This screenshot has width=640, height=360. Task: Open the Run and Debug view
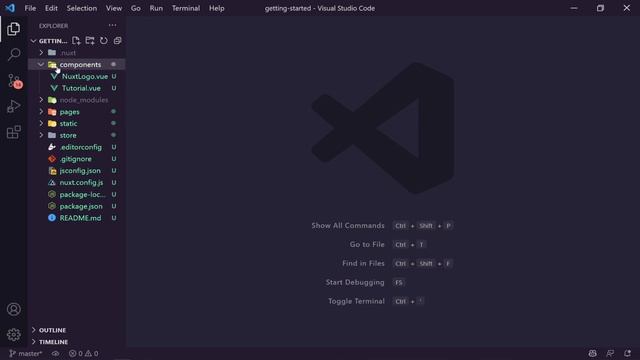[x=13, y=106]
